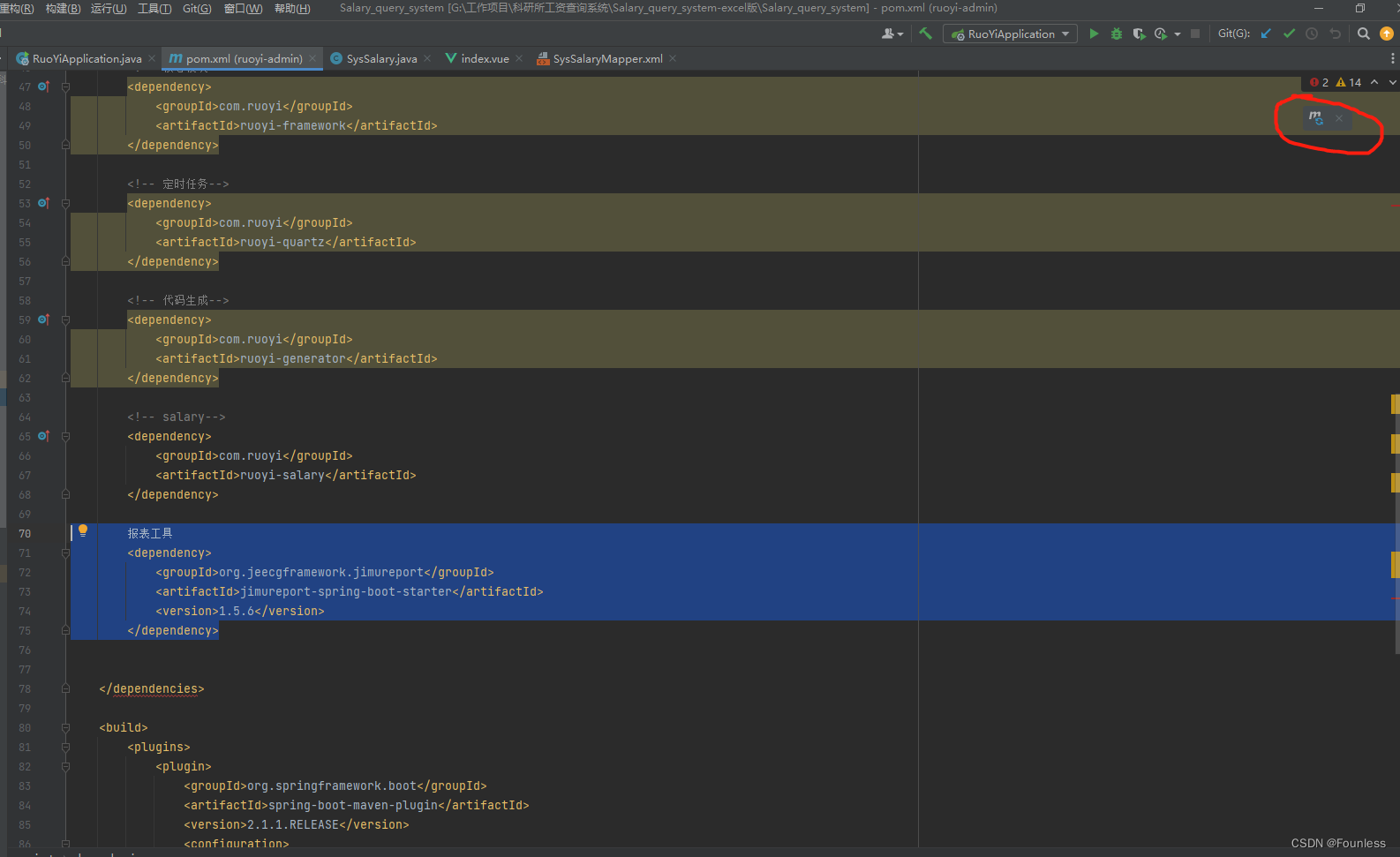1400x857 pixels.
Task: Click line number 70 in the gutter
Action: [x=25, y=533]
